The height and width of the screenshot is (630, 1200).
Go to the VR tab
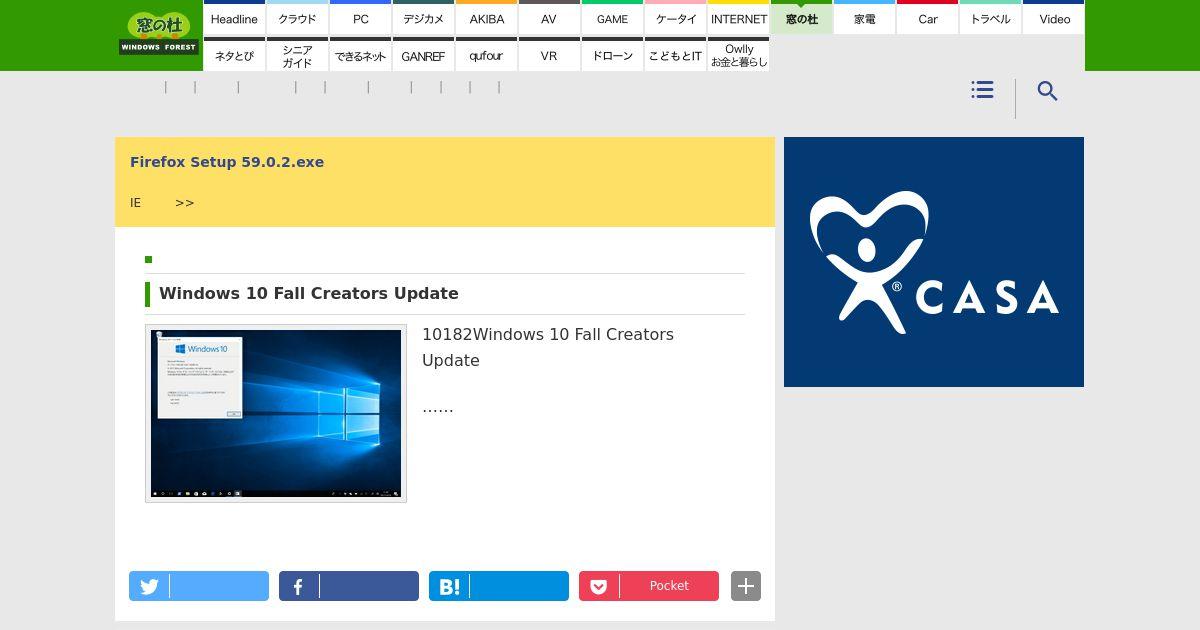[549, 55]
